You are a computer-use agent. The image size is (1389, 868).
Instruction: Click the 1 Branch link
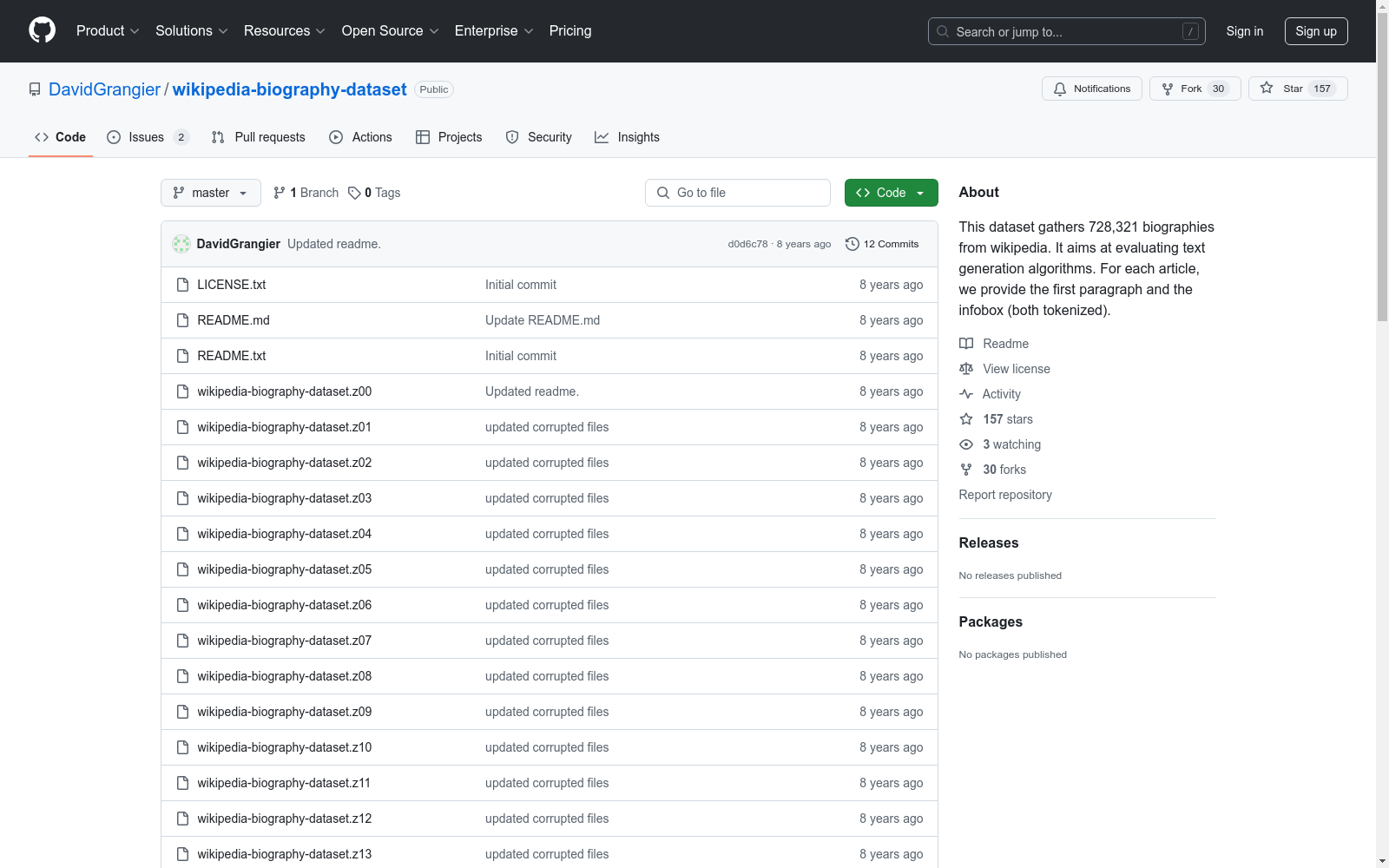click(x=306, y=193)
